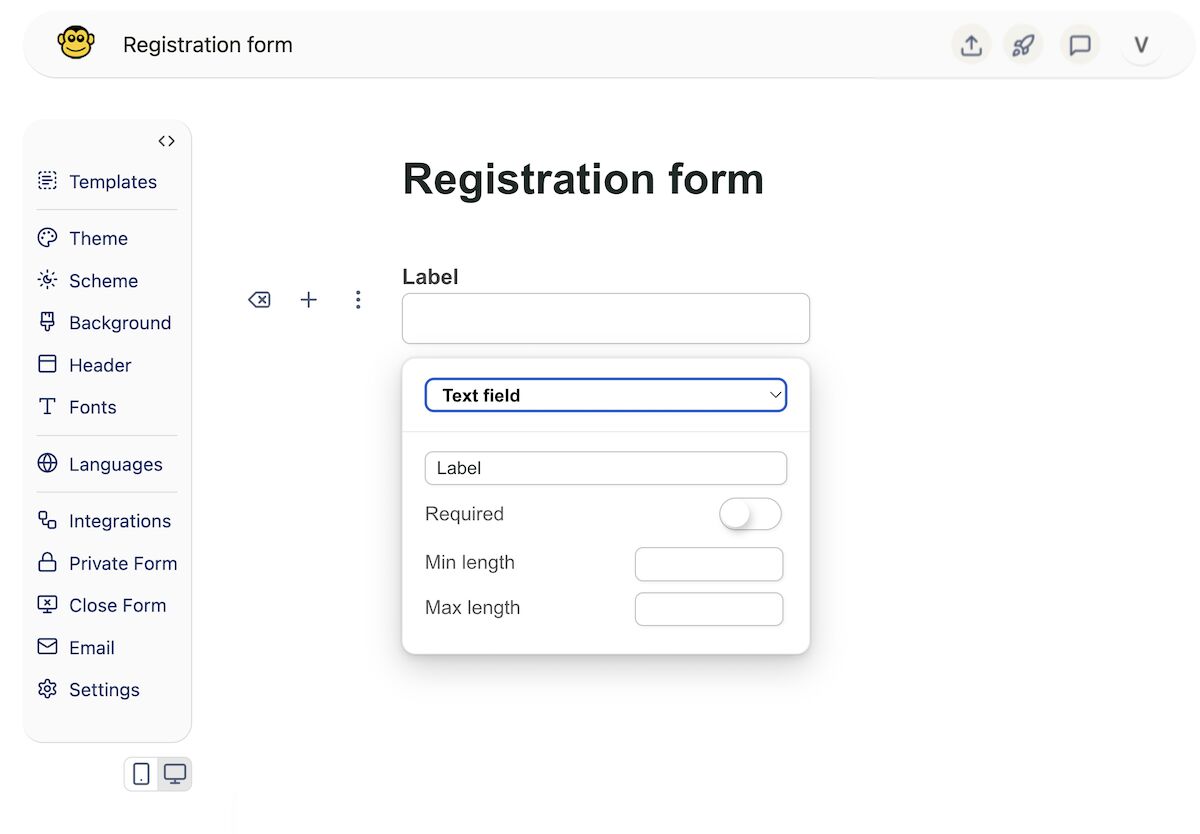Click the share/upload icon in top bar
Viewport: 1200px width, 834px height.
(970, 45)
